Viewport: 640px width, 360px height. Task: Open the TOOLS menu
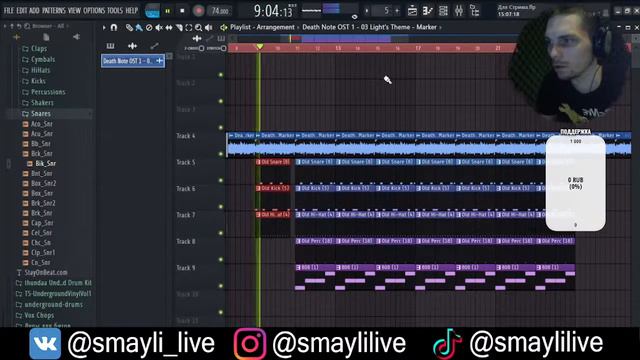[115, 11]
